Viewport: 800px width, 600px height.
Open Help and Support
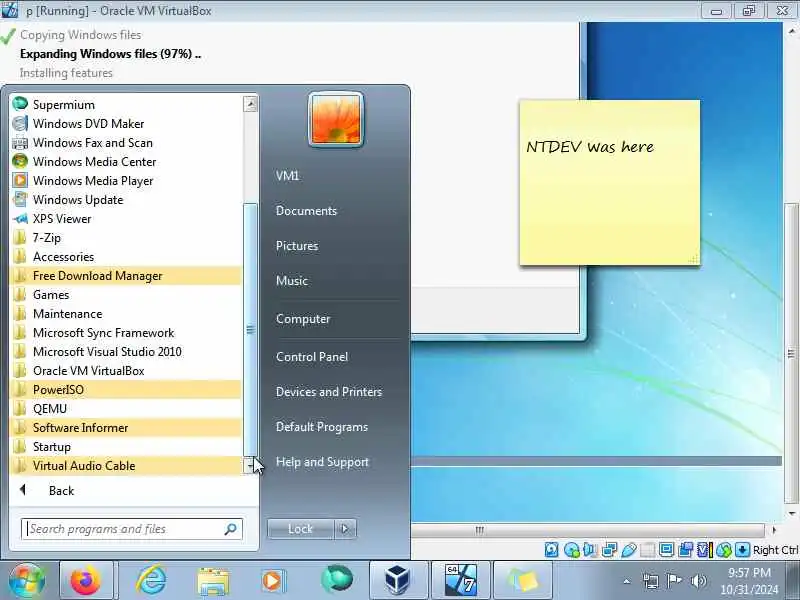322,462
